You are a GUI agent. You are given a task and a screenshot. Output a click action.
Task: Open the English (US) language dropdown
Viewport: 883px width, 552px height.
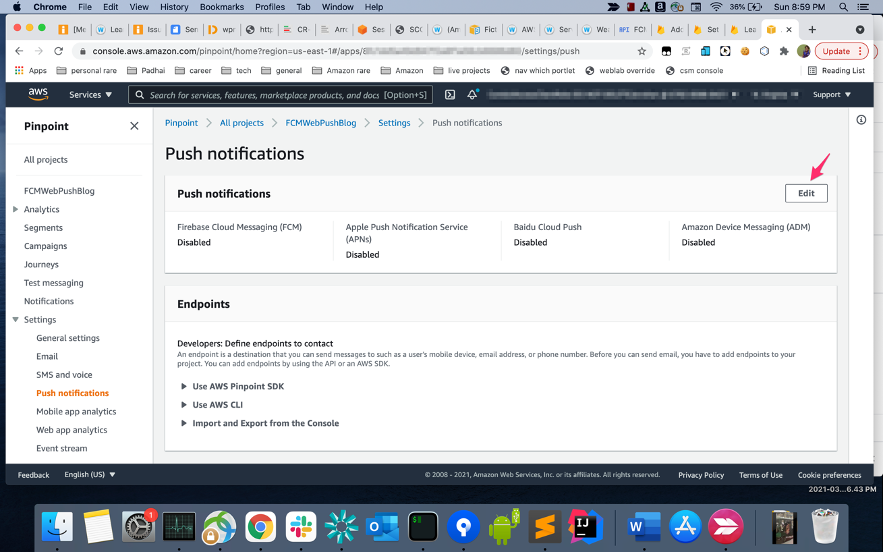coord(90,474)
